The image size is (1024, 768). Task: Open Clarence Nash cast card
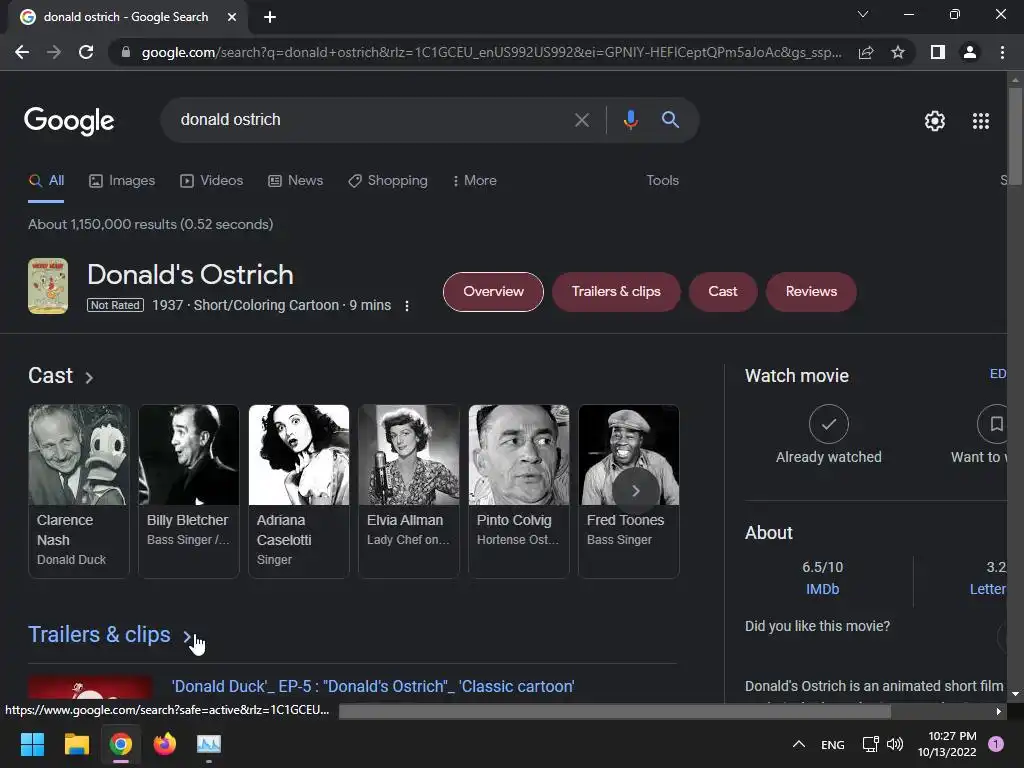tap(79, 491)
